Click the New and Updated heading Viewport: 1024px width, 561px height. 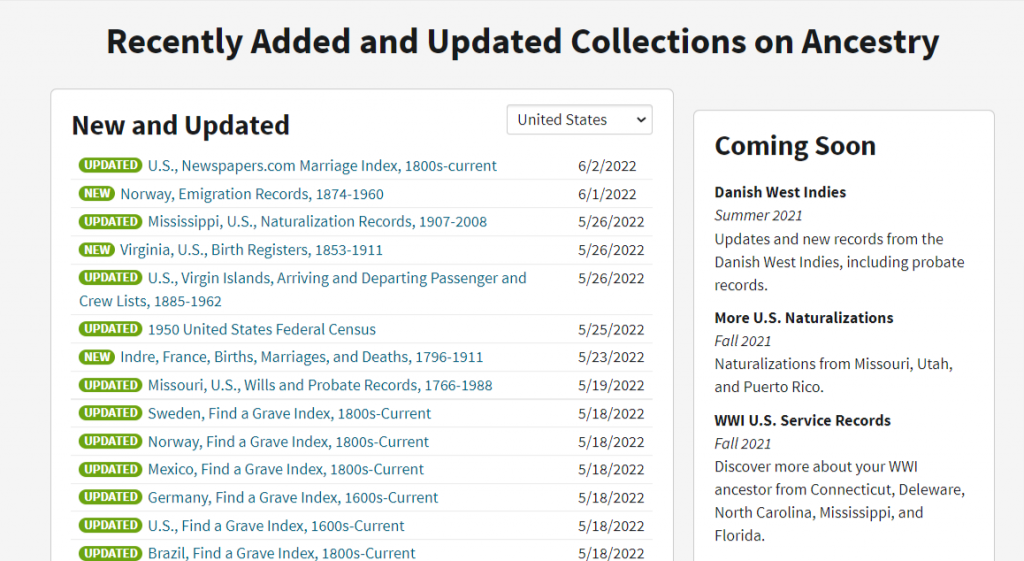coord(180,125)
